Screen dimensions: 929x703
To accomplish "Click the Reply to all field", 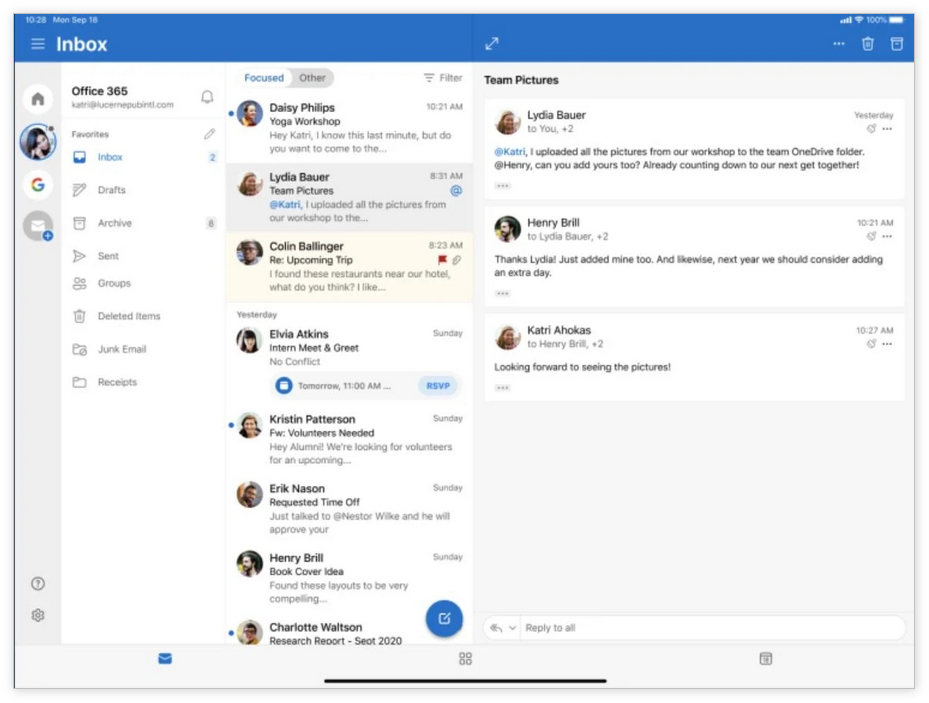I will coord(700,628).
